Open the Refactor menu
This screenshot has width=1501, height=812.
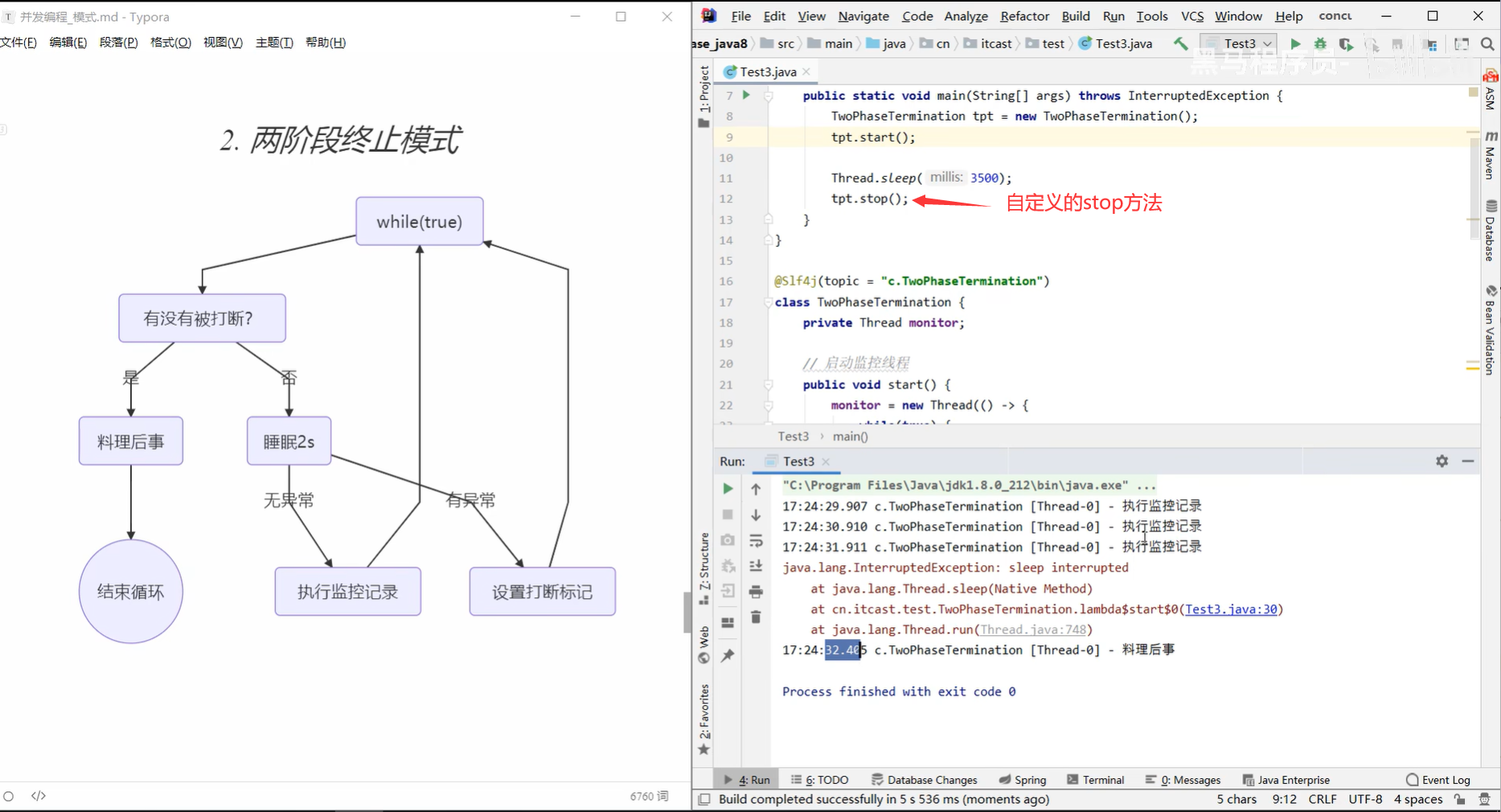click(1024, 16)
